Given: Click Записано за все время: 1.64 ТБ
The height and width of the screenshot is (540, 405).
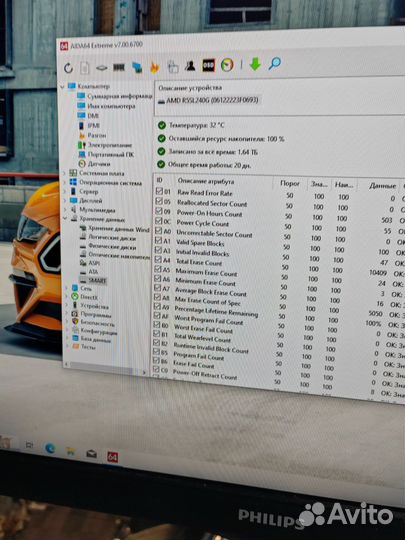Looking at the screenshot, I should point(213,152).
